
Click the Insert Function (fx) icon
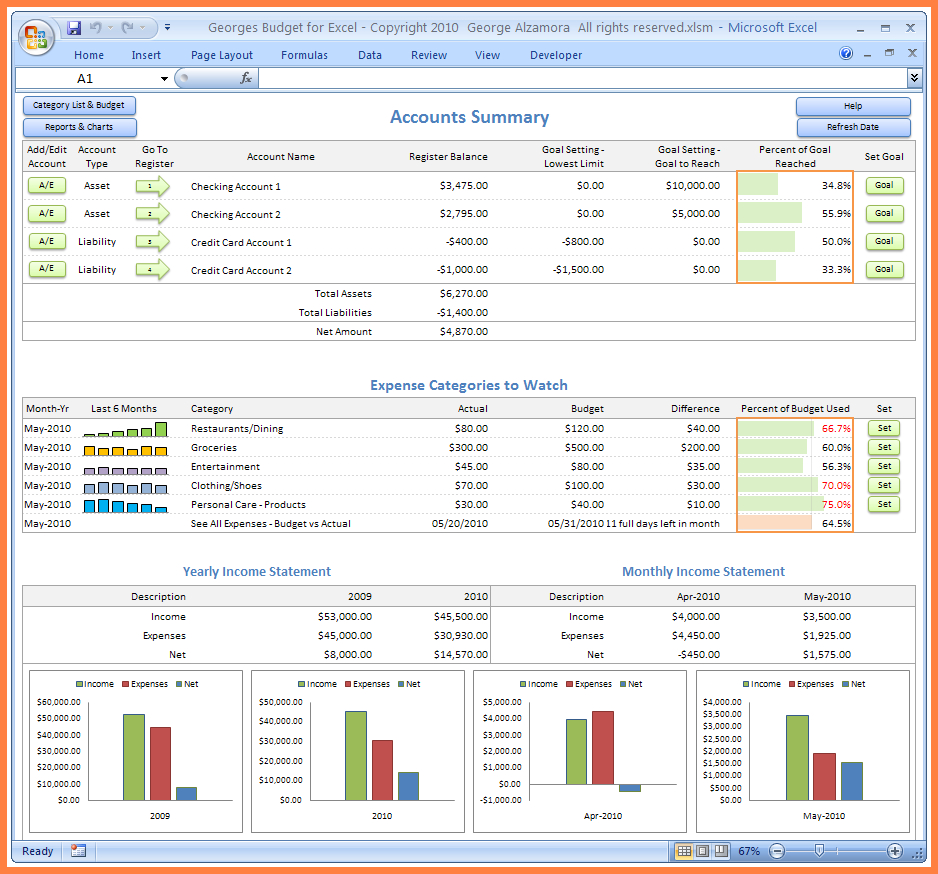245,77
